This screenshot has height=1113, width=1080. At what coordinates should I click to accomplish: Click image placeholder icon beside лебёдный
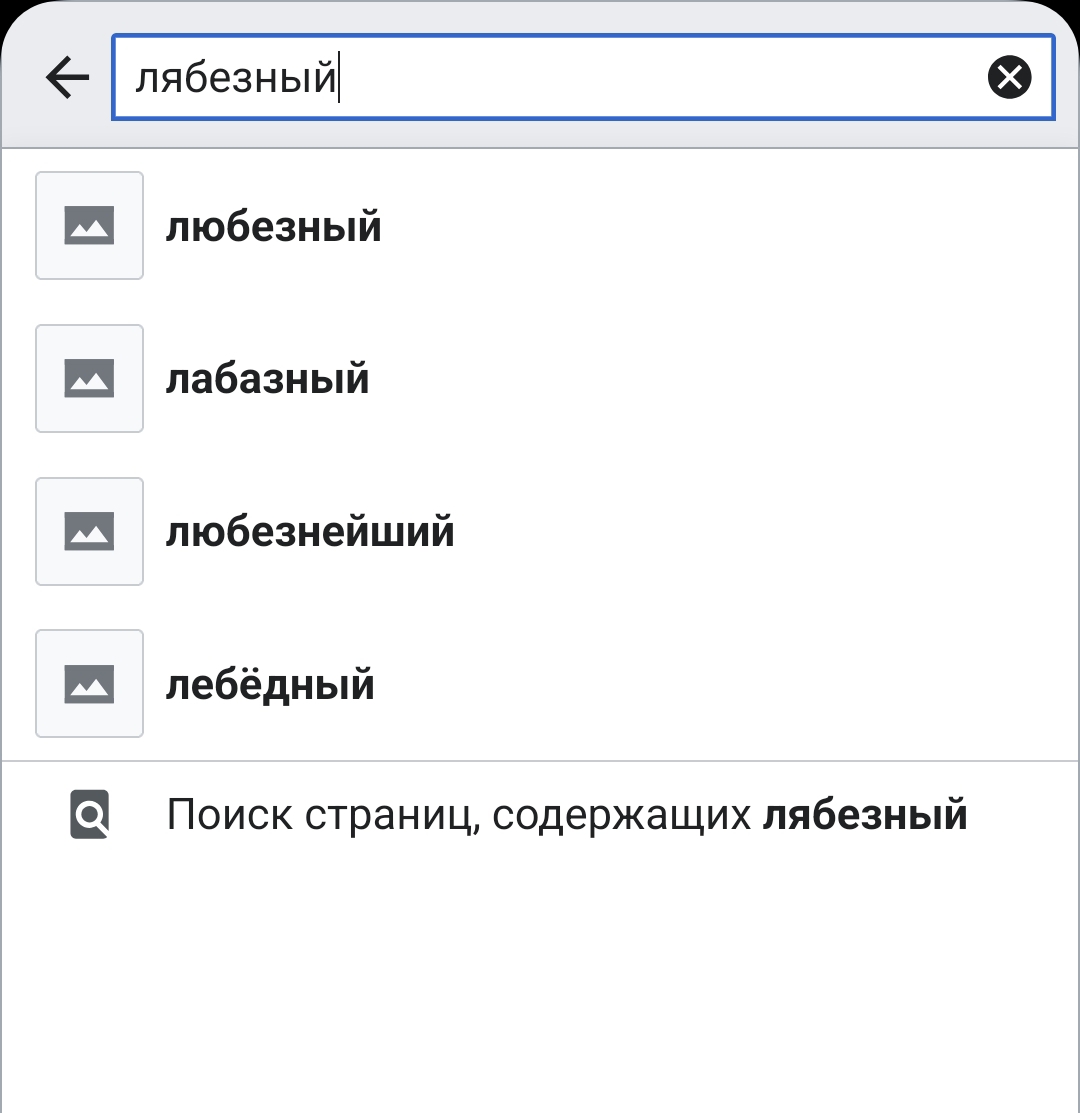[x=89, y=684]
